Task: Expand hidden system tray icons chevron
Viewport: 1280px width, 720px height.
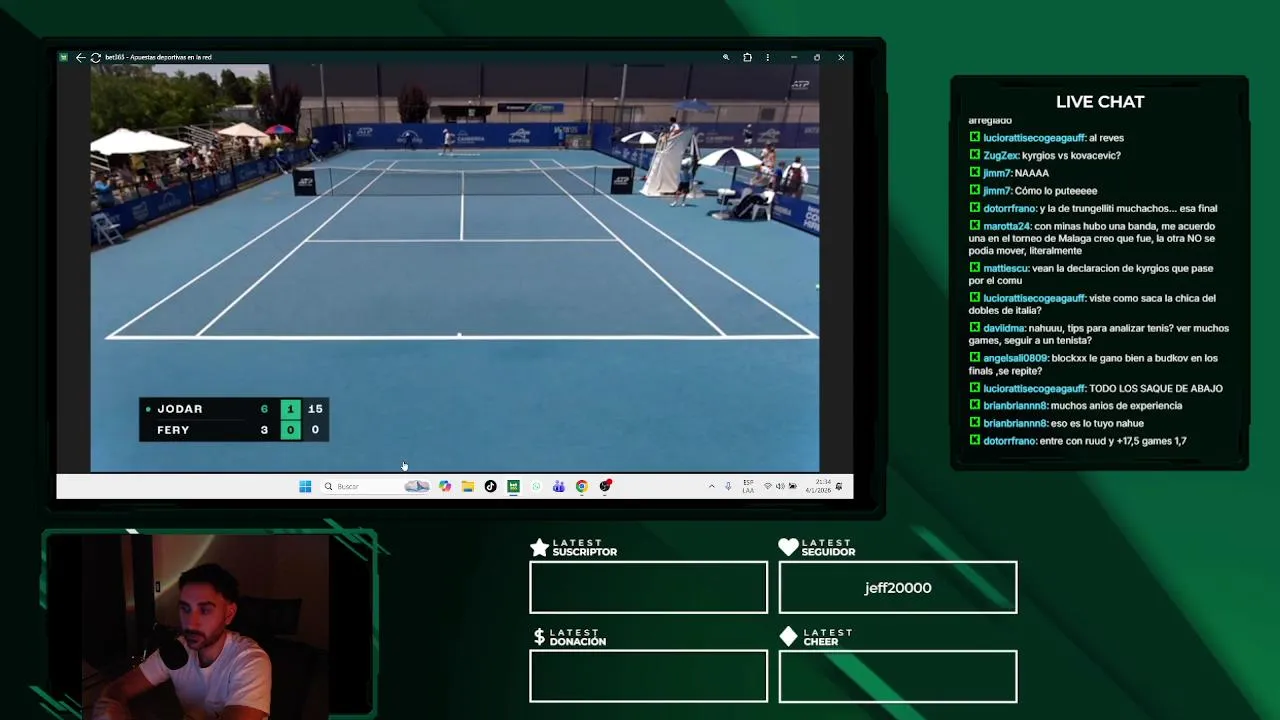Action: (x=712, y=486)
